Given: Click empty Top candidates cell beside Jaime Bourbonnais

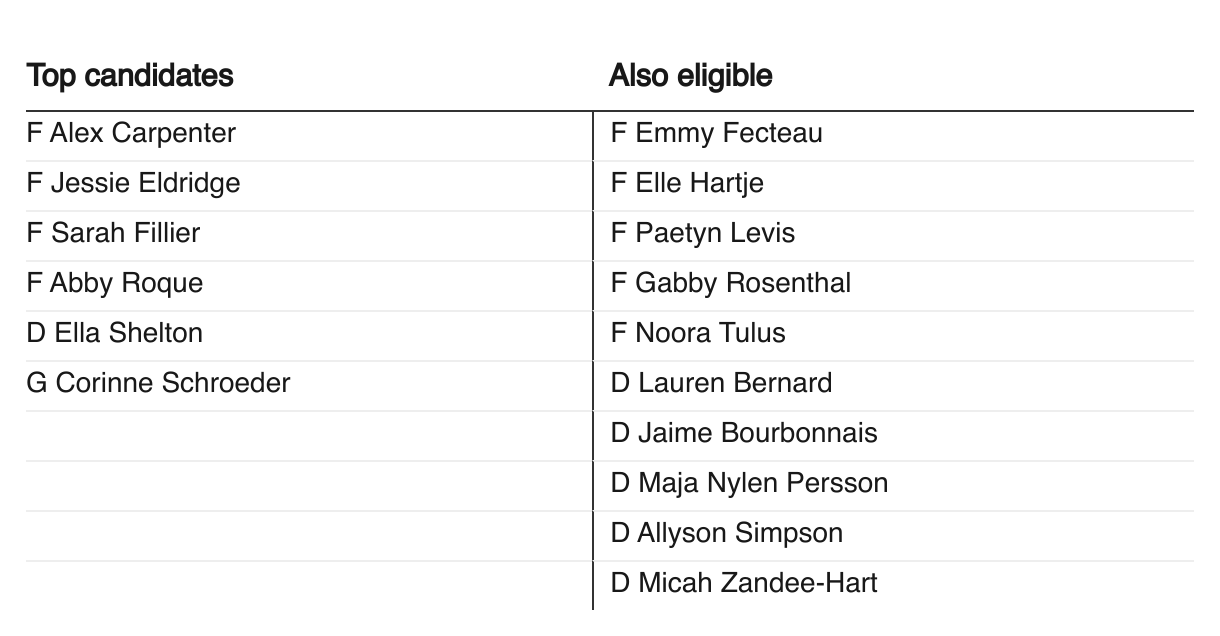Looking at the screenshot, I should coord(308,433).
